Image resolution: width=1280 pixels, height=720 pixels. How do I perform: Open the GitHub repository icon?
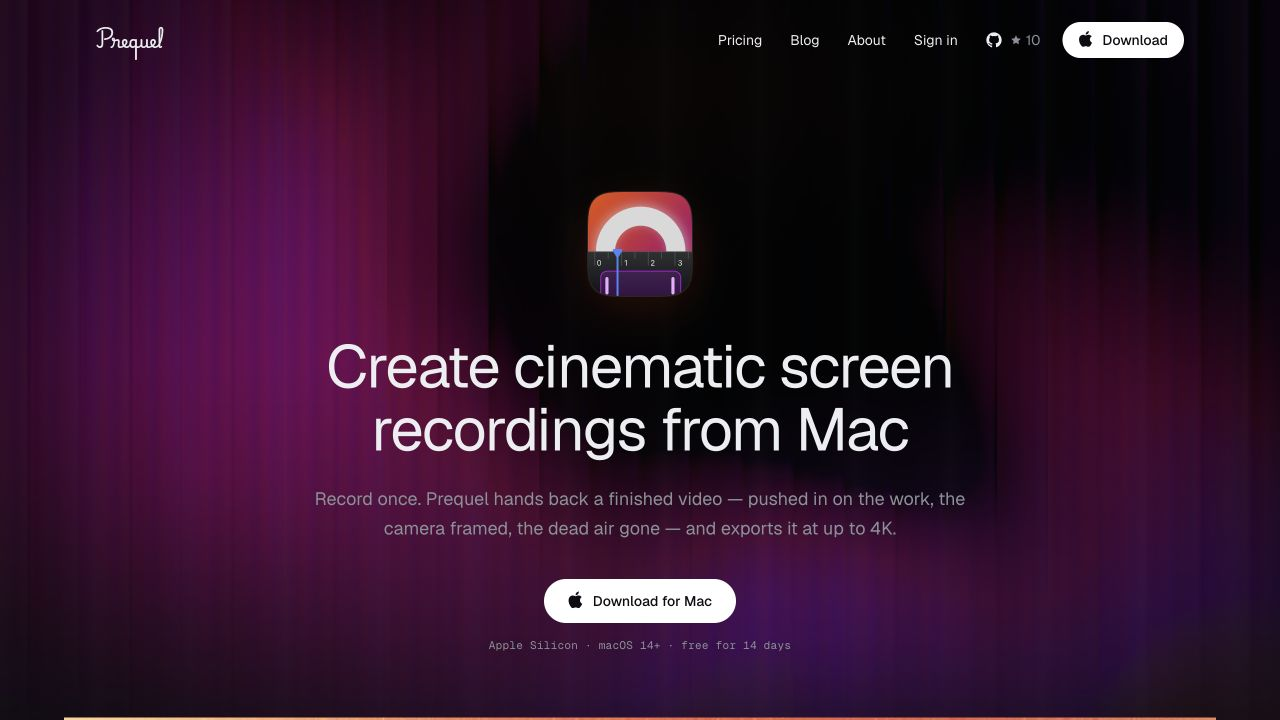[994, 40]
